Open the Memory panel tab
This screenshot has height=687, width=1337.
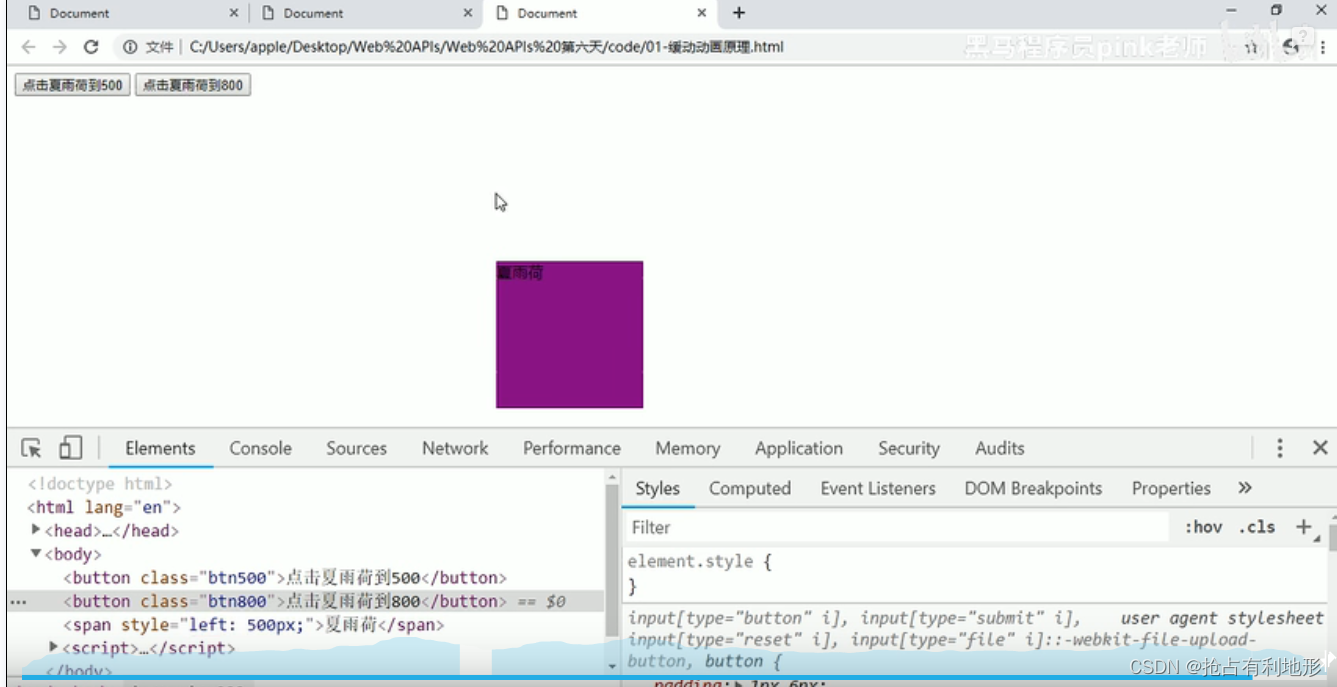688,448
